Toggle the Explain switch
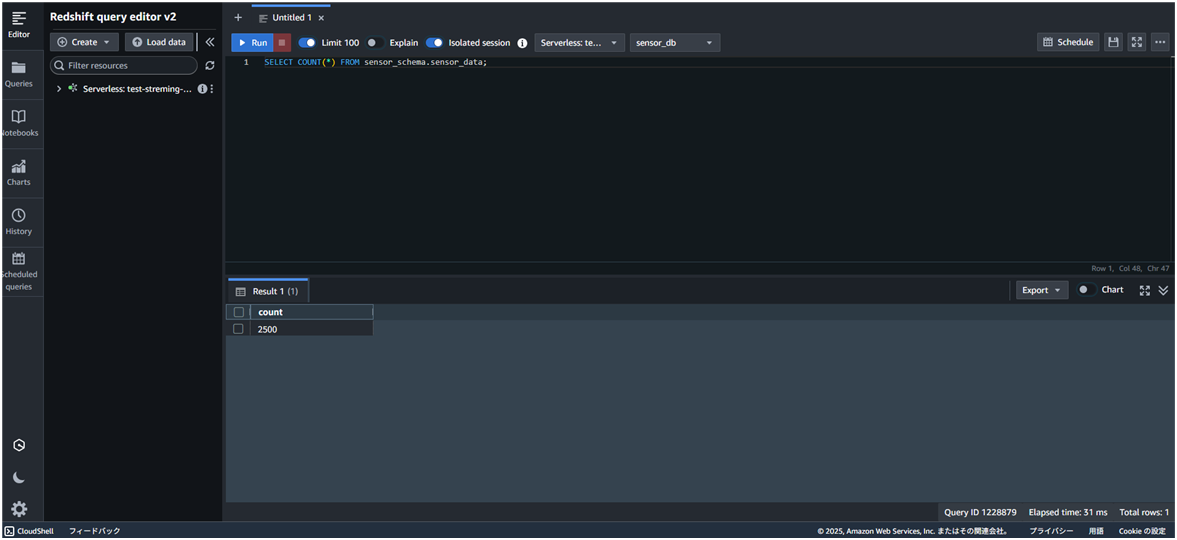1177x540 pixels. pos(375,43)
